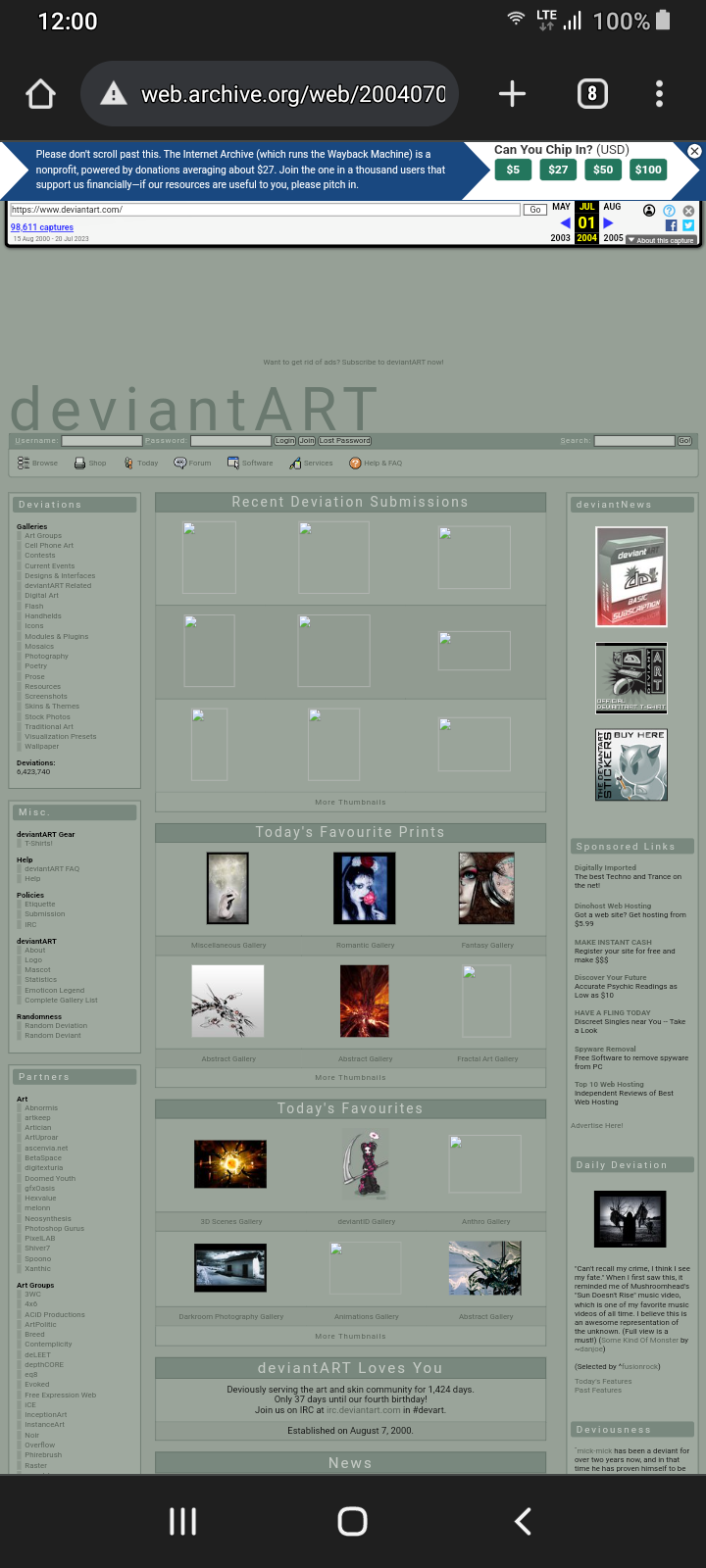Open the Dinohost Web Hosting sponsored link
This screenshot has width=706, height=1568.
click(613, 906)
